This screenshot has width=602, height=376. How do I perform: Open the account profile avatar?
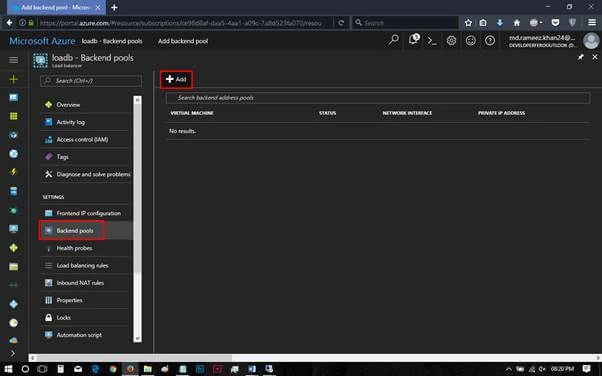tap(591, 41)
